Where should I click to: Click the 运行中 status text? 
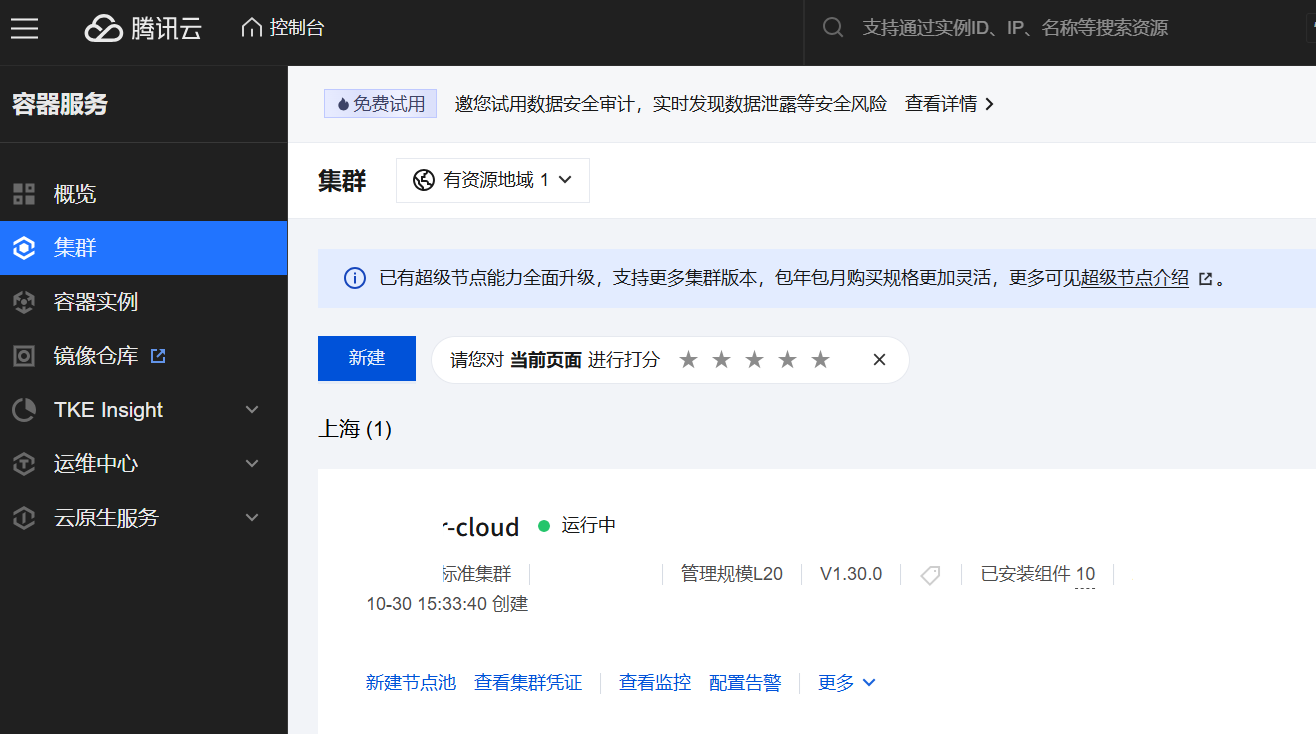click(x=589, y=525)
